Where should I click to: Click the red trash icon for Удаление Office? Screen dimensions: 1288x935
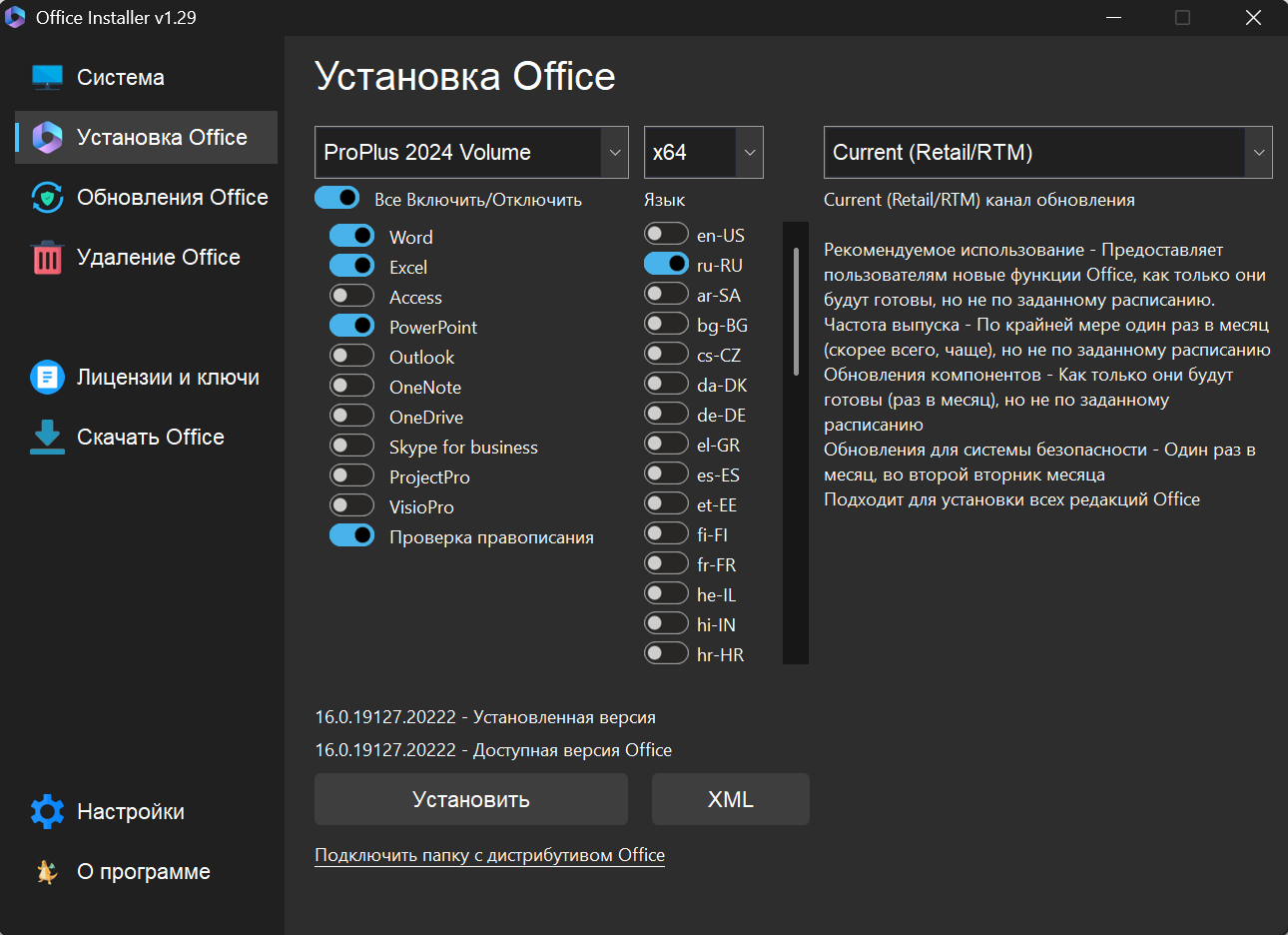click(x=47, y=258)
